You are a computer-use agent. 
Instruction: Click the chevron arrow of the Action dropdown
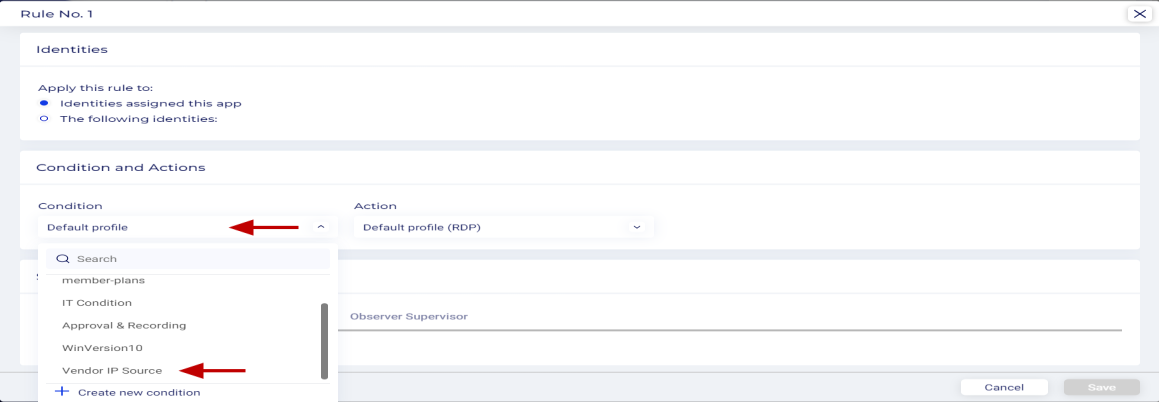point(636,227)
